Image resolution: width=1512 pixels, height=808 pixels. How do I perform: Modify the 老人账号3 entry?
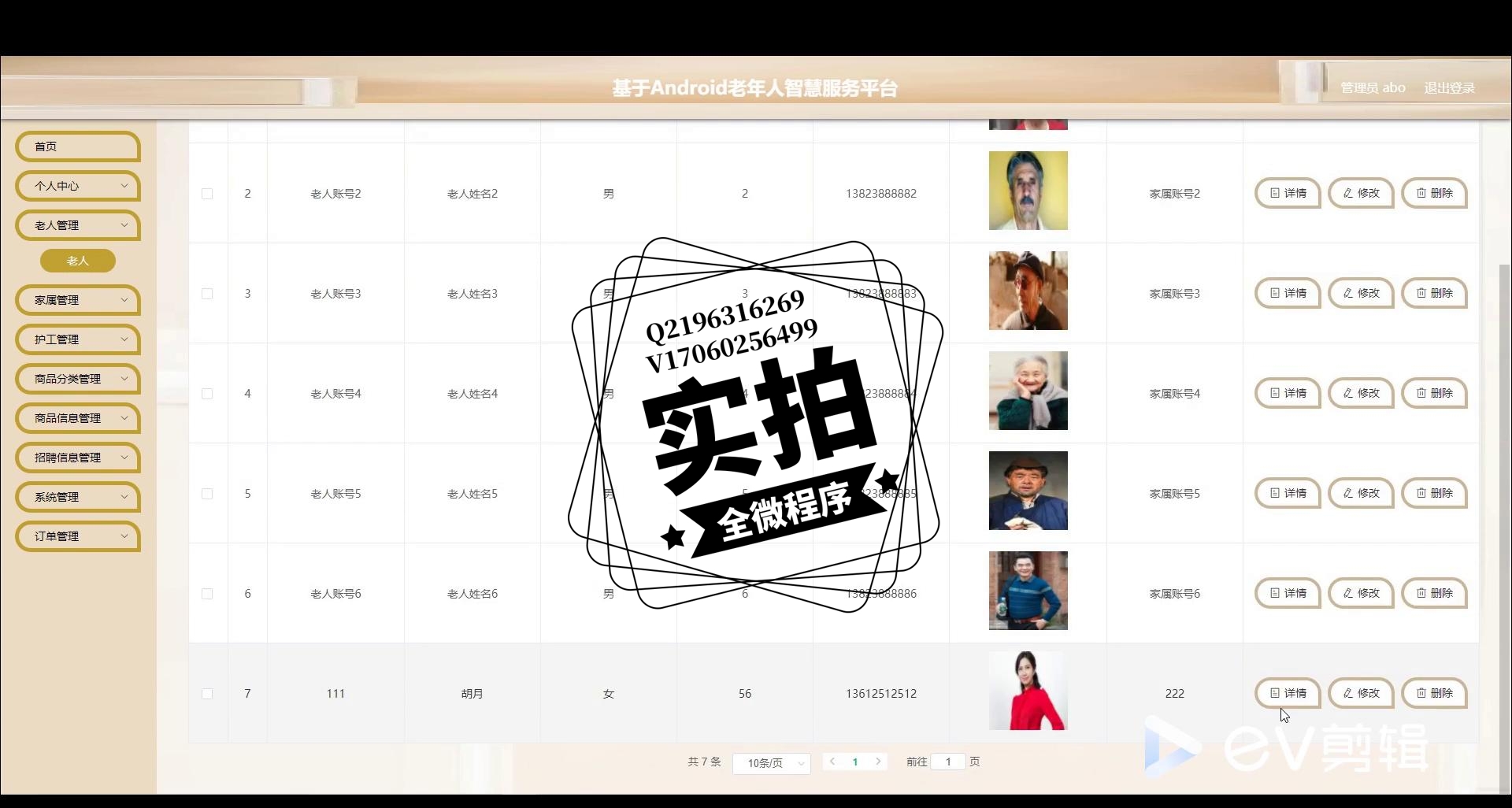pyautogui.click(x=1361, y=293)
